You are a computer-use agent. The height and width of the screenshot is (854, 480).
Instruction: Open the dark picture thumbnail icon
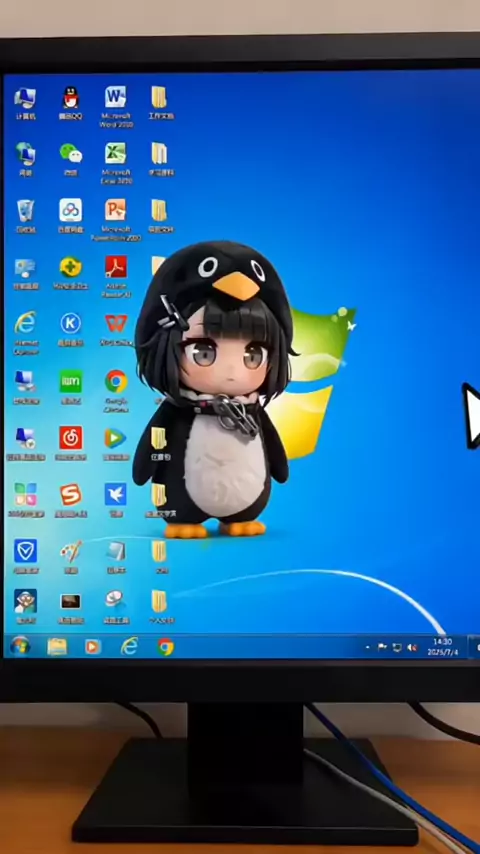point(71,602)
